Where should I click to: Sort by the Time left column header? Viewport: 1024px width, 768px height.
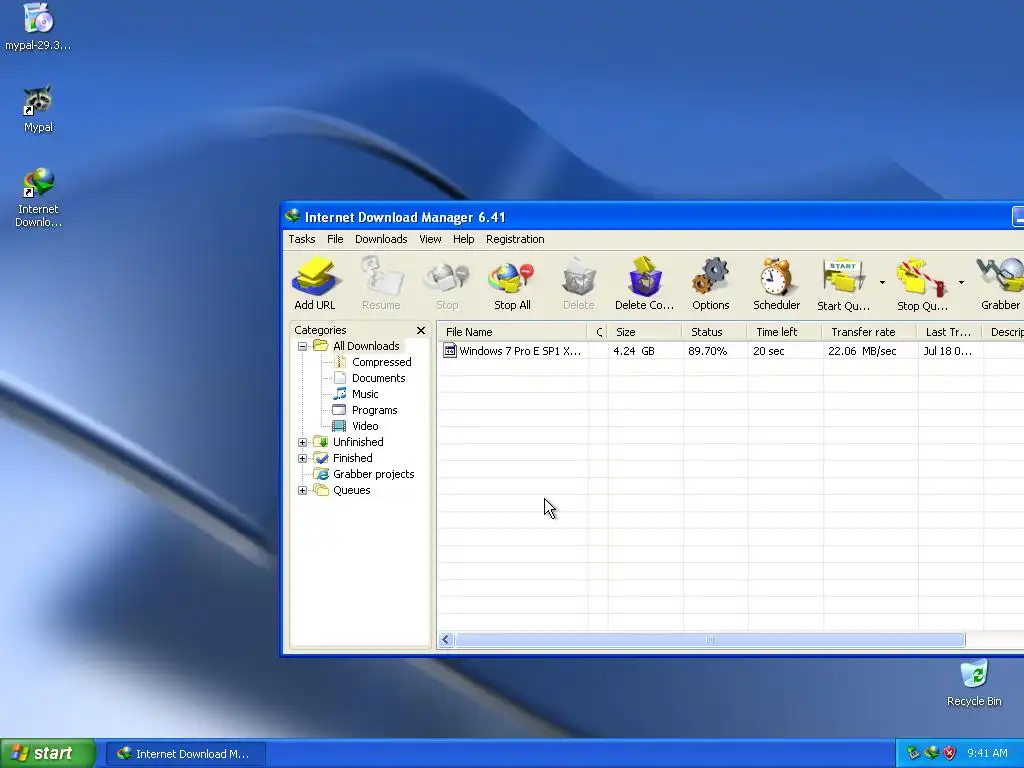[785, 332]
